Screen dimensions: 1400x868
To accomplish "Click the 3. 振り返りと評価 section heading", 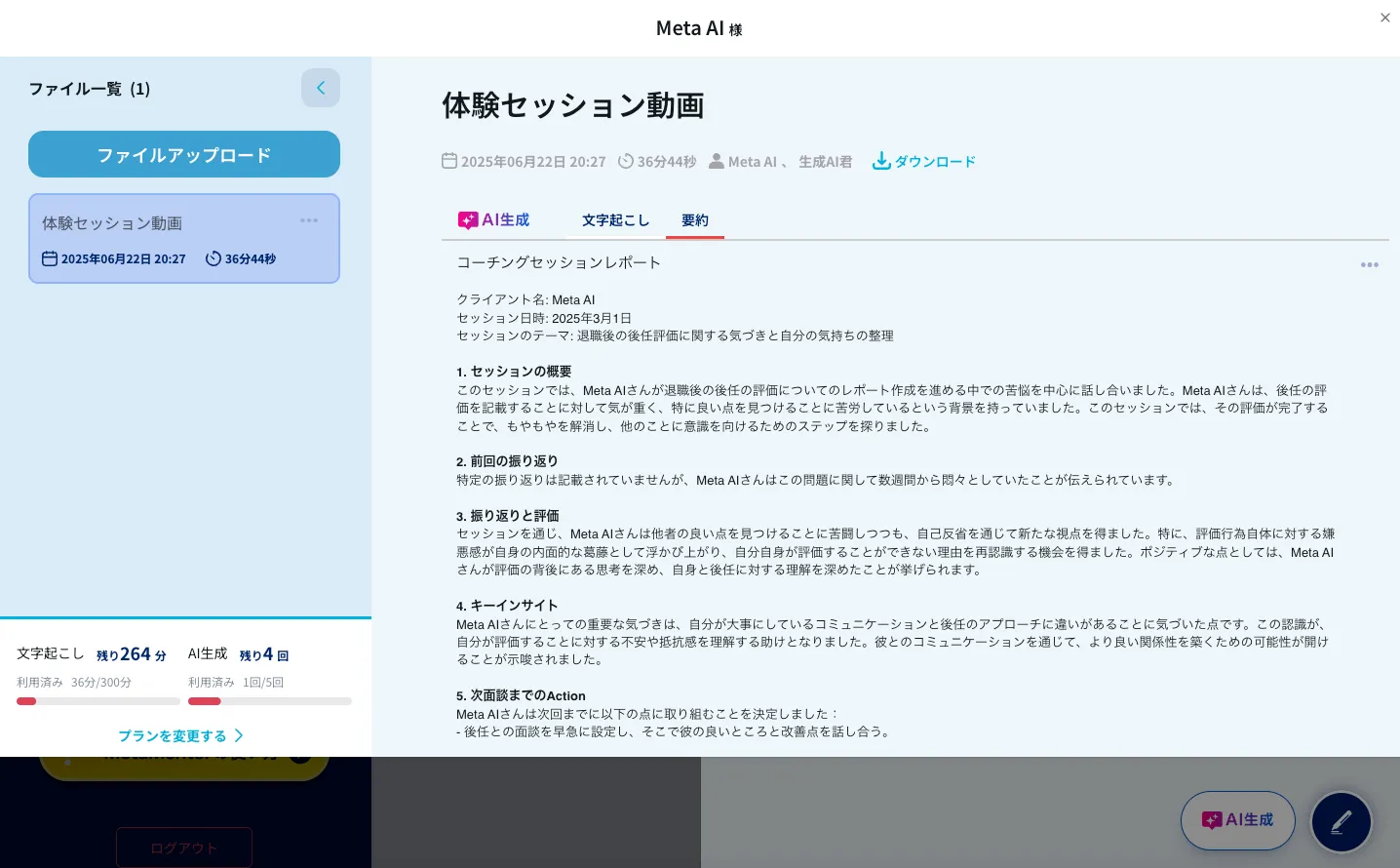I will tap(508, 516).
